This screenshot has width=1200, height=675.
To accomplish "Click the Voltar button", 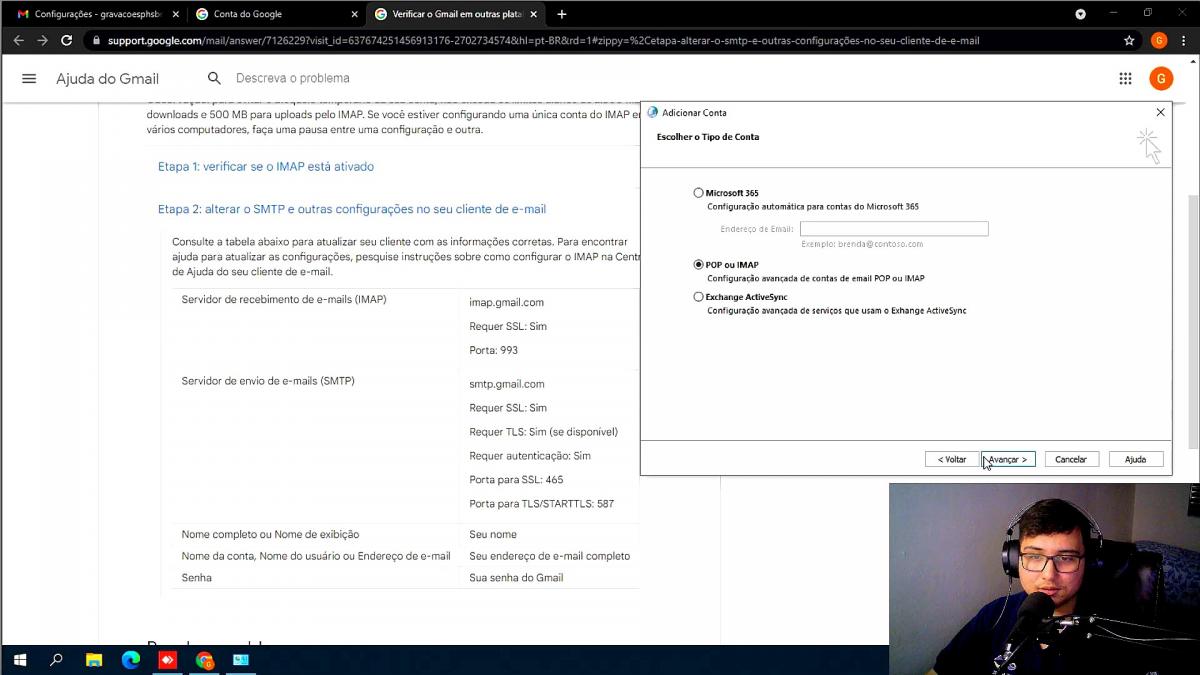I will click(x=952, y=459).
